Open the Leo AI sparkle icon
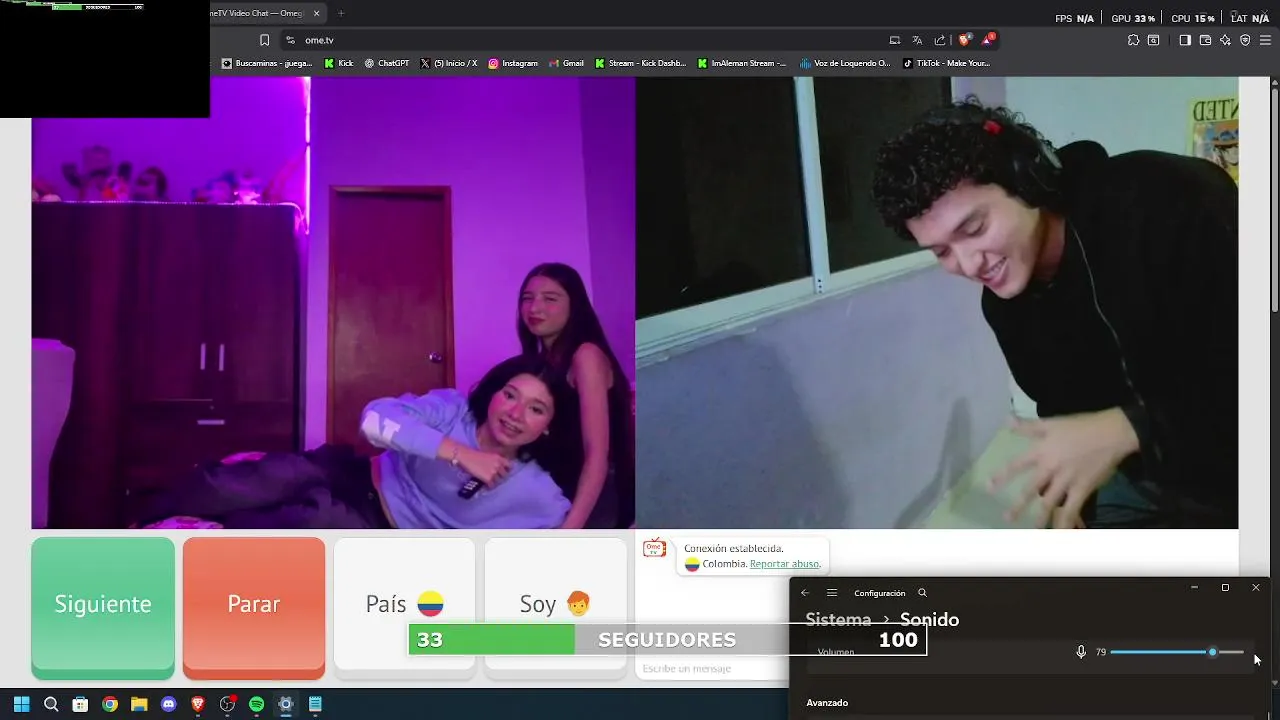This screenshot has height=720, width=1280. pos(1225,40)
